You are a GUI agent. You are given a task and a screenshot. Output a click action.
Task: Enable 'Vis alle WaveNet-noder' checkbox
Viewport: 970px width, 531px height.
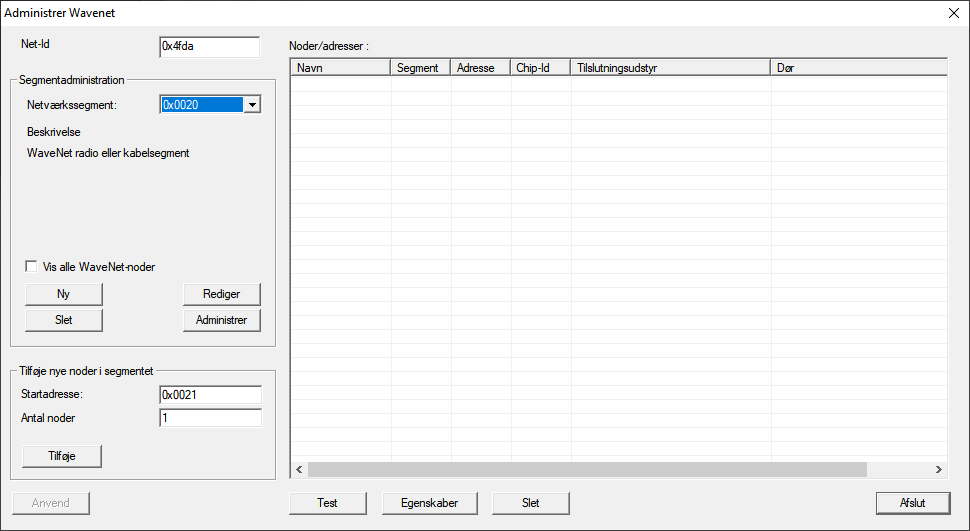[x=33, y=267]
